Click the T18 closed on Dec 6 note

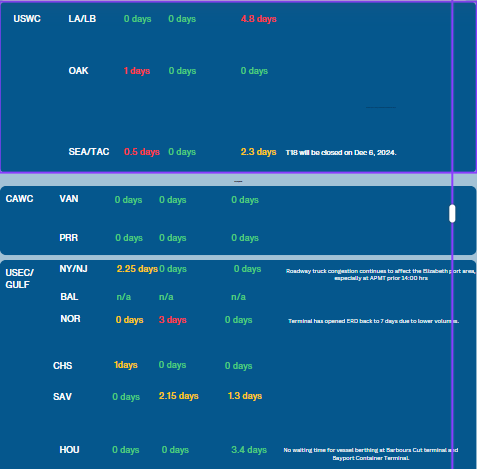click(341, 153)
